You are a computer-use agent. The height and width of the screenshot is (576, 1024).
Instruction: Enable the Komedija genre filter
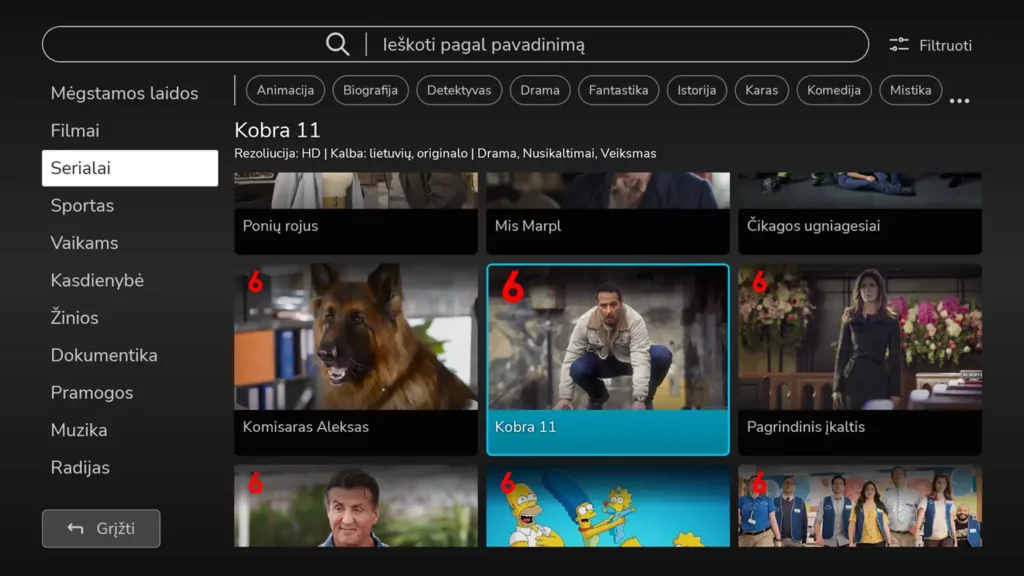[x=834, y=90]
